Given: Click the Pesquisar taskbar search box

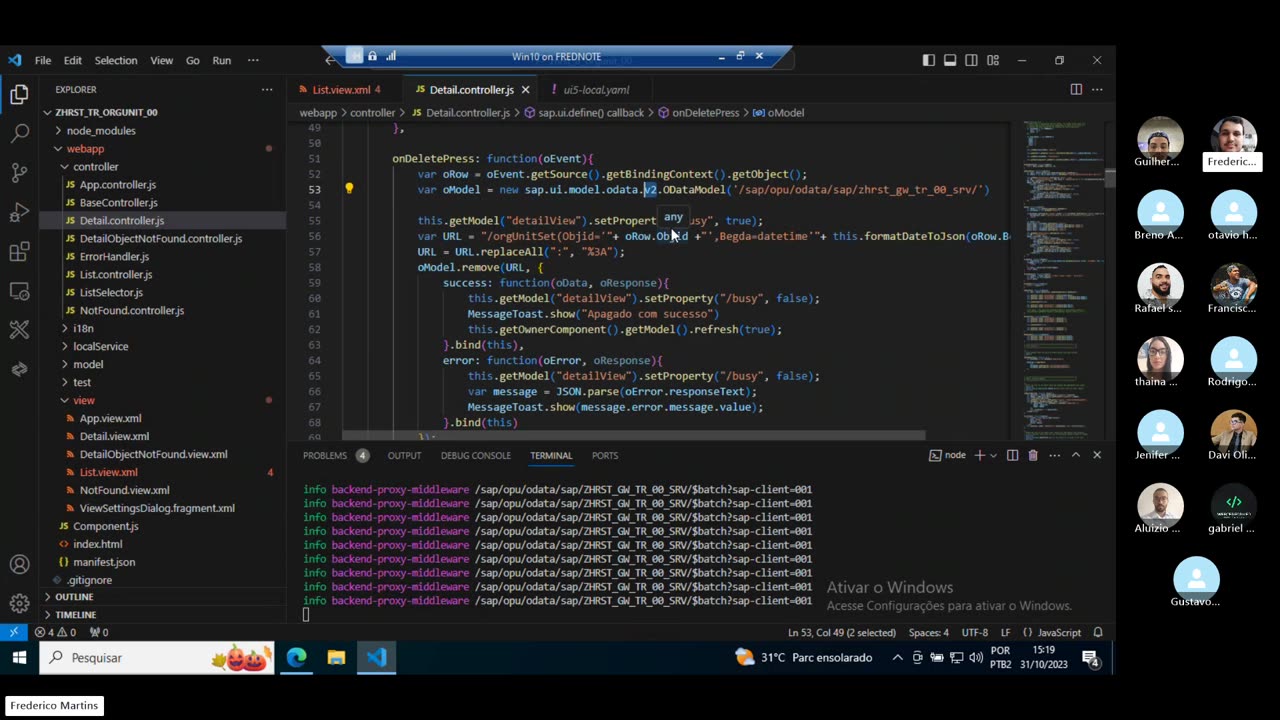Looking at the screenshot, I should [157, 657].
